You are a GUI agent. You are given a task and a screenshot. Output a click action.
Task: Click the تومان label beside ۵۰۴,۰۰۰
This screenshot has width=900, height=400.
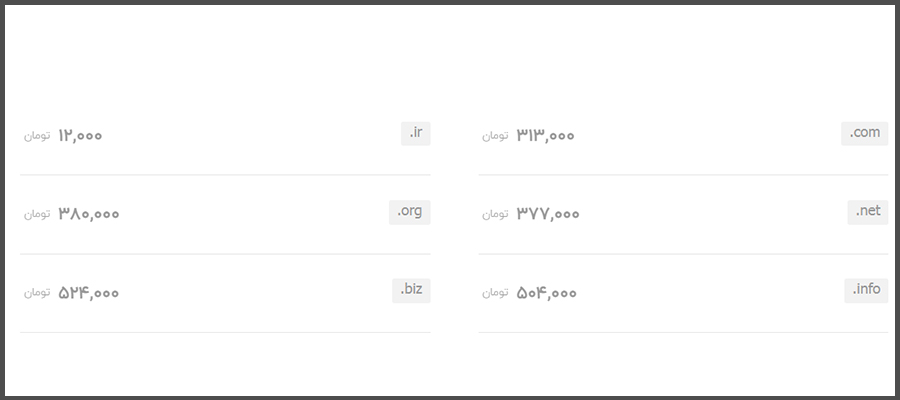tap(495, 293)
